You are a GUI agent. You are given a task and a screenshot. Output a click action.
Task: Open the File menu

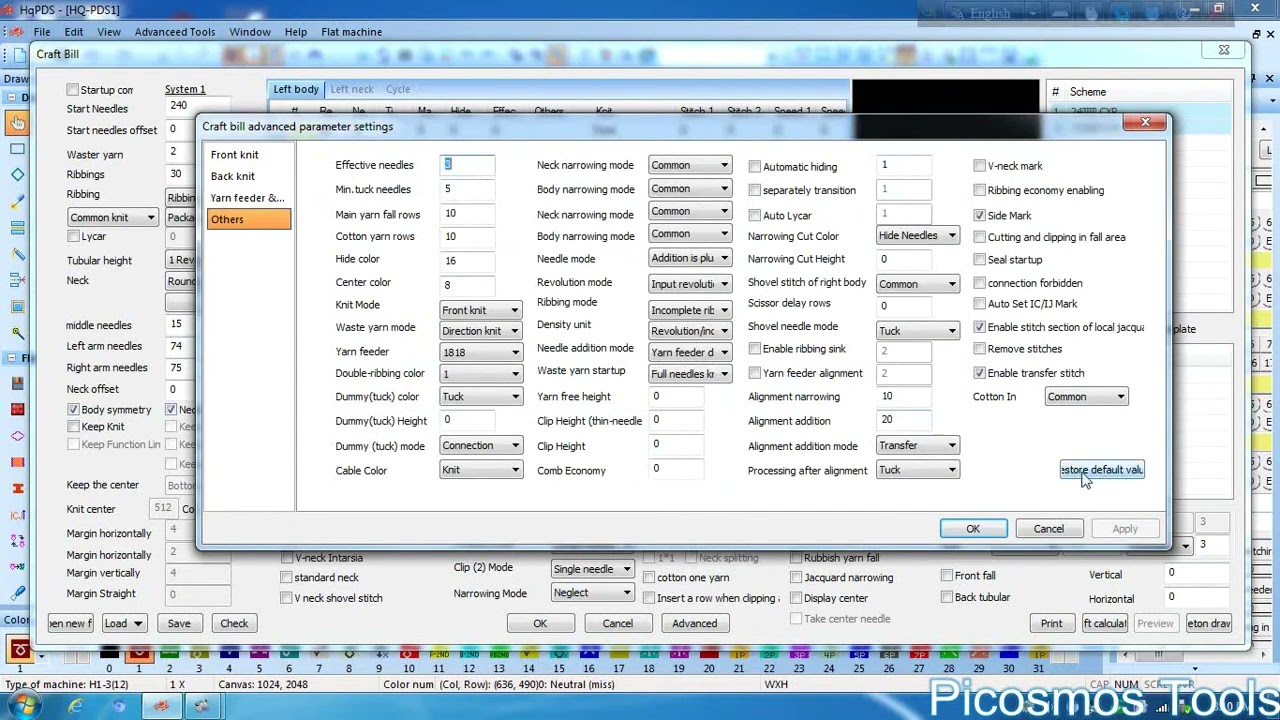click(x=42, y=32)
